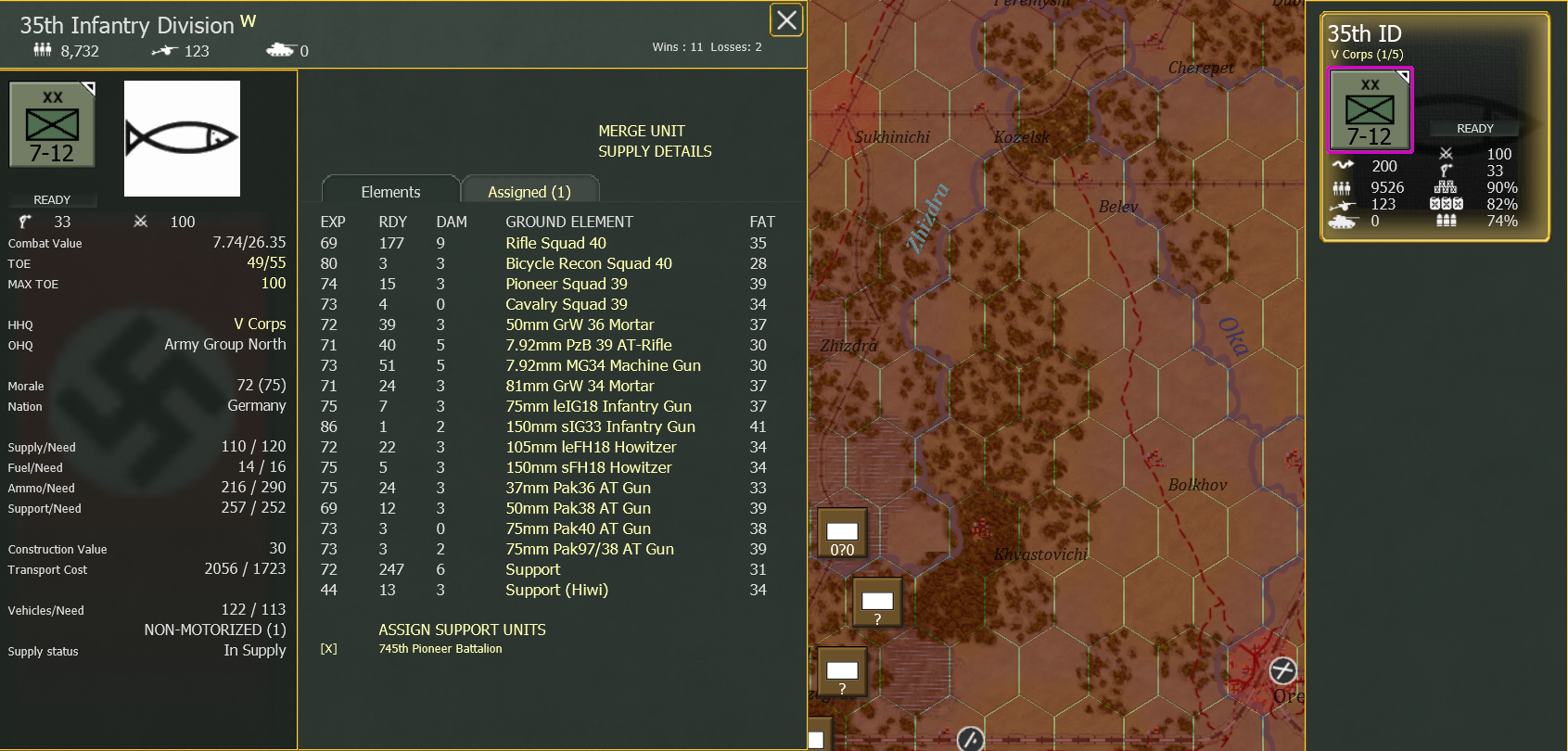
Task: Click ASSIGN SUPPORT UNITS
Action: click(462, 630)
